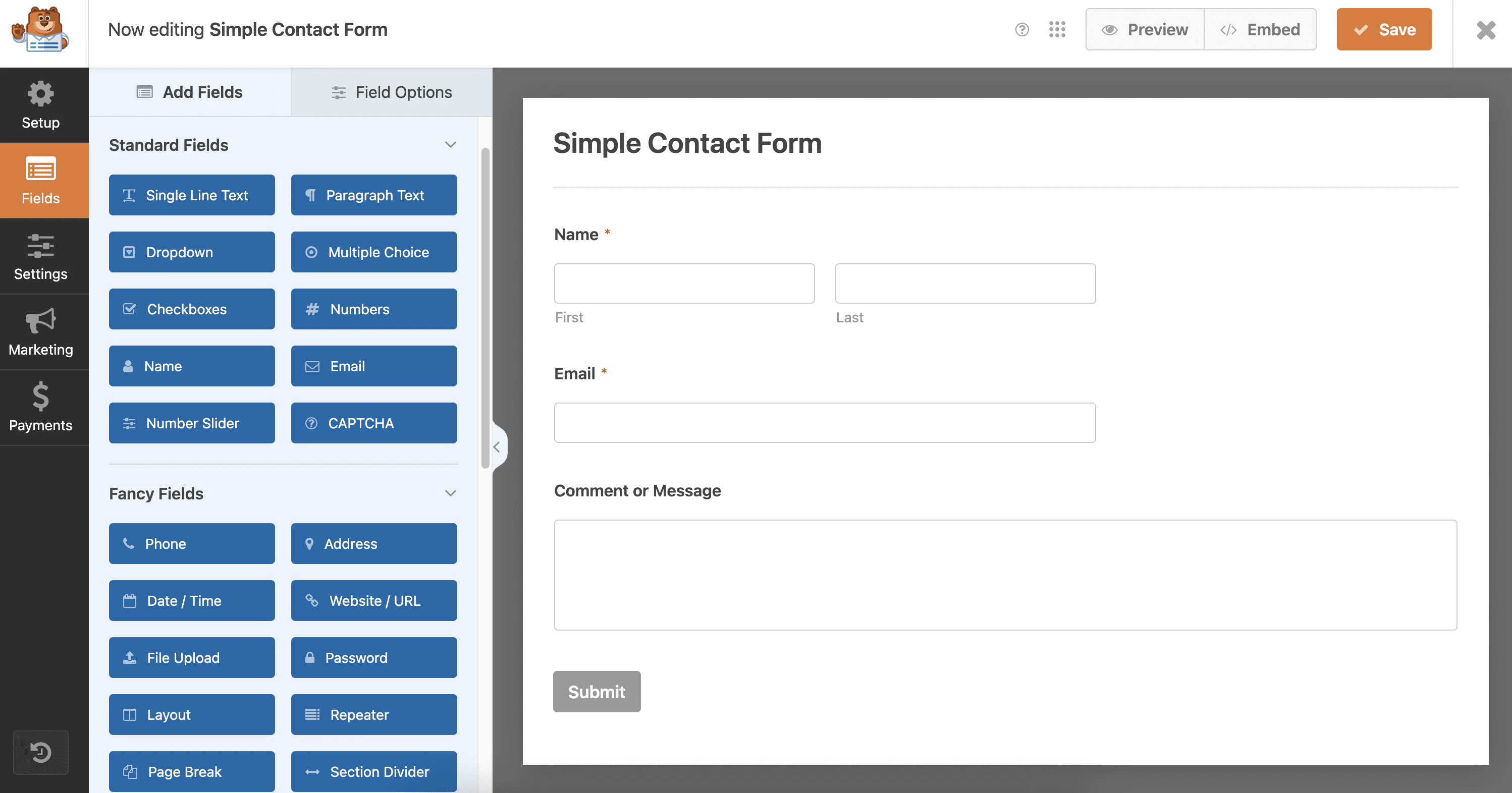Open the apps grid icon in the header

point(1057,29)
